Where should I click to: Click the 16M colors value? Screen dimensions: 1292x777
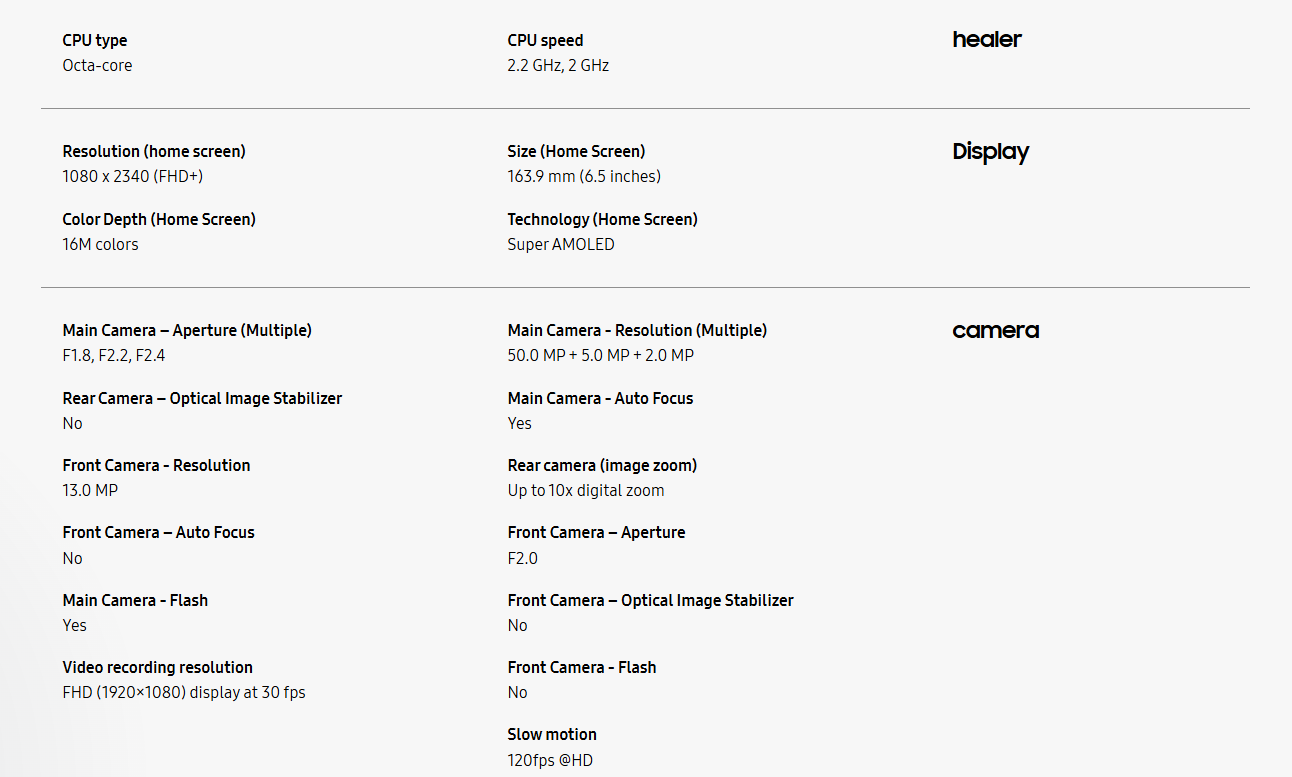(100, 244)
